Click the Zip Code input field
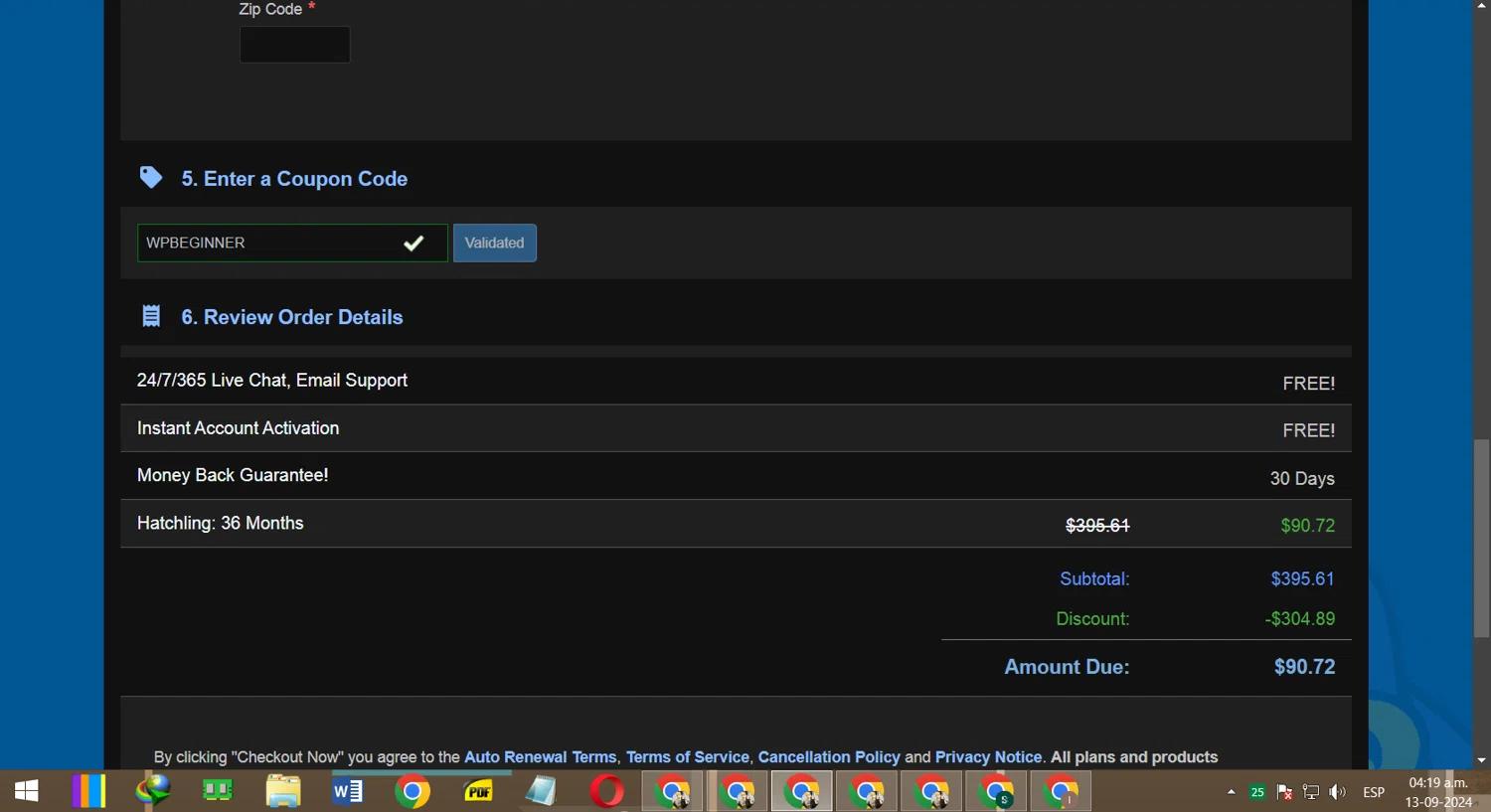Screen dimensions: 1491x812 click(x=294, y=45)
